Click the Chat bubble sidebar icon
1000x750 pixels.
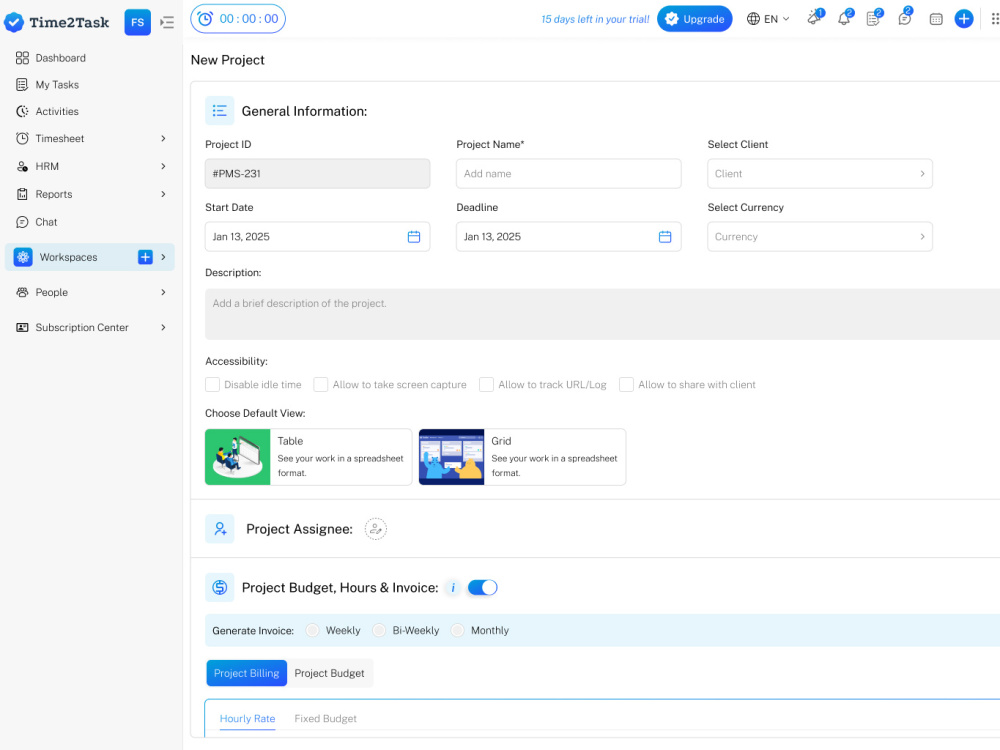22,222
